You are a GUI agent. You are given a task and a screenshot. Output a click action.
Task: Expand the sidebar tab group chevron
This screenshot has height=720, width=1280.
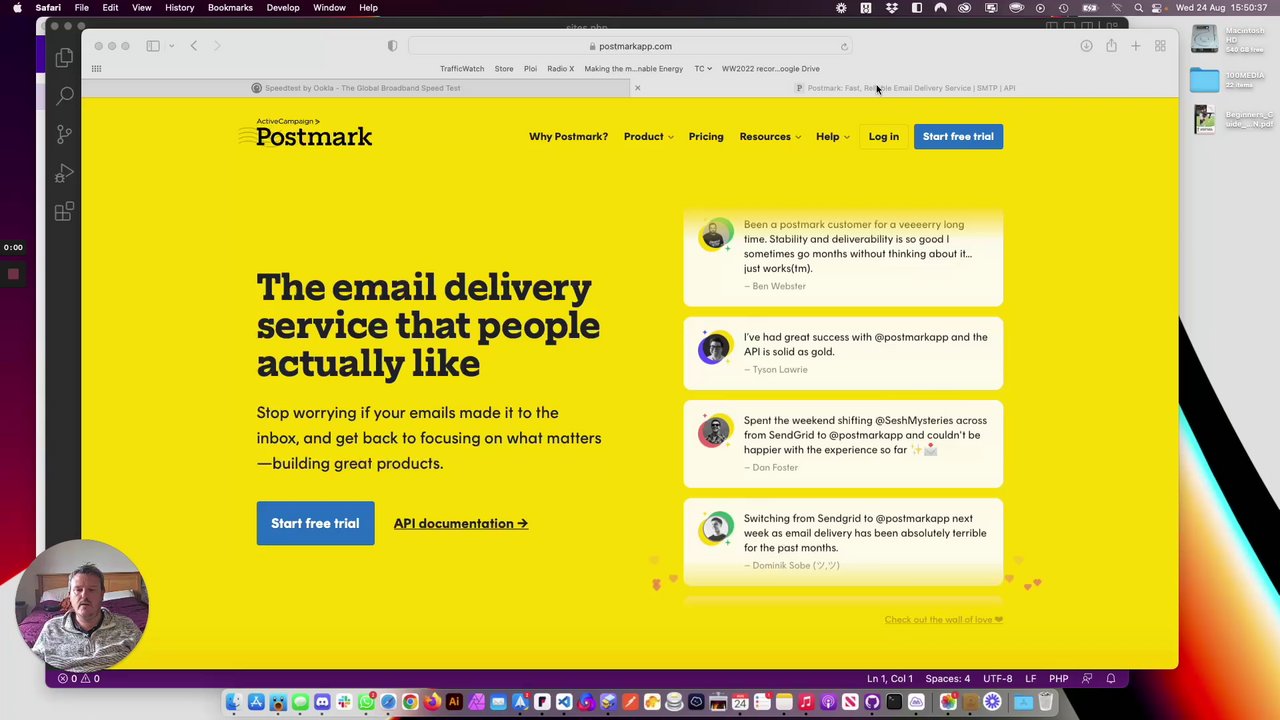point(171,46)
